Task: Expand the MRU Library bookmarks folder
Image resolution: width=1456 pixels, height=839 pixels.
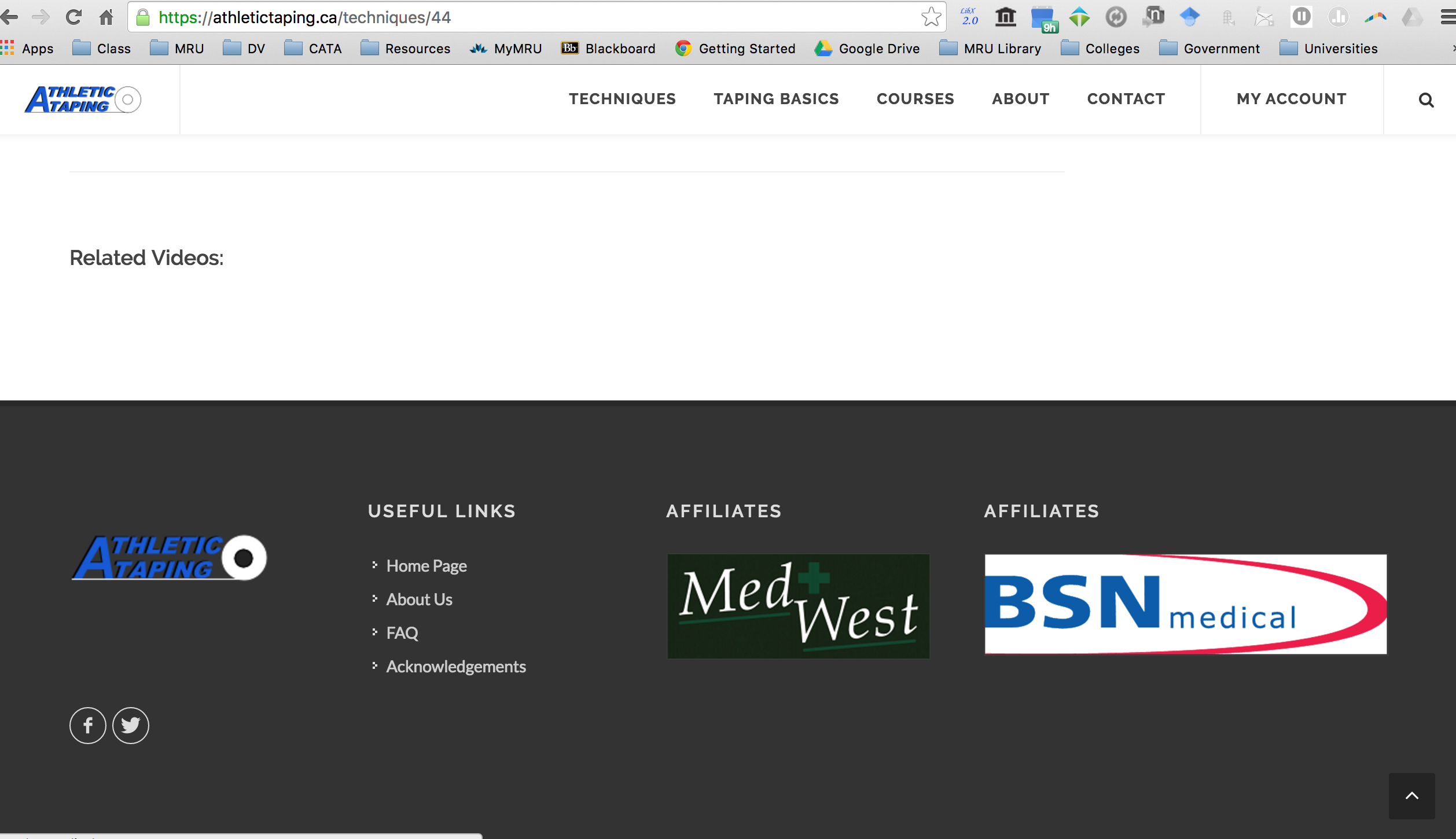Action: 990,49
